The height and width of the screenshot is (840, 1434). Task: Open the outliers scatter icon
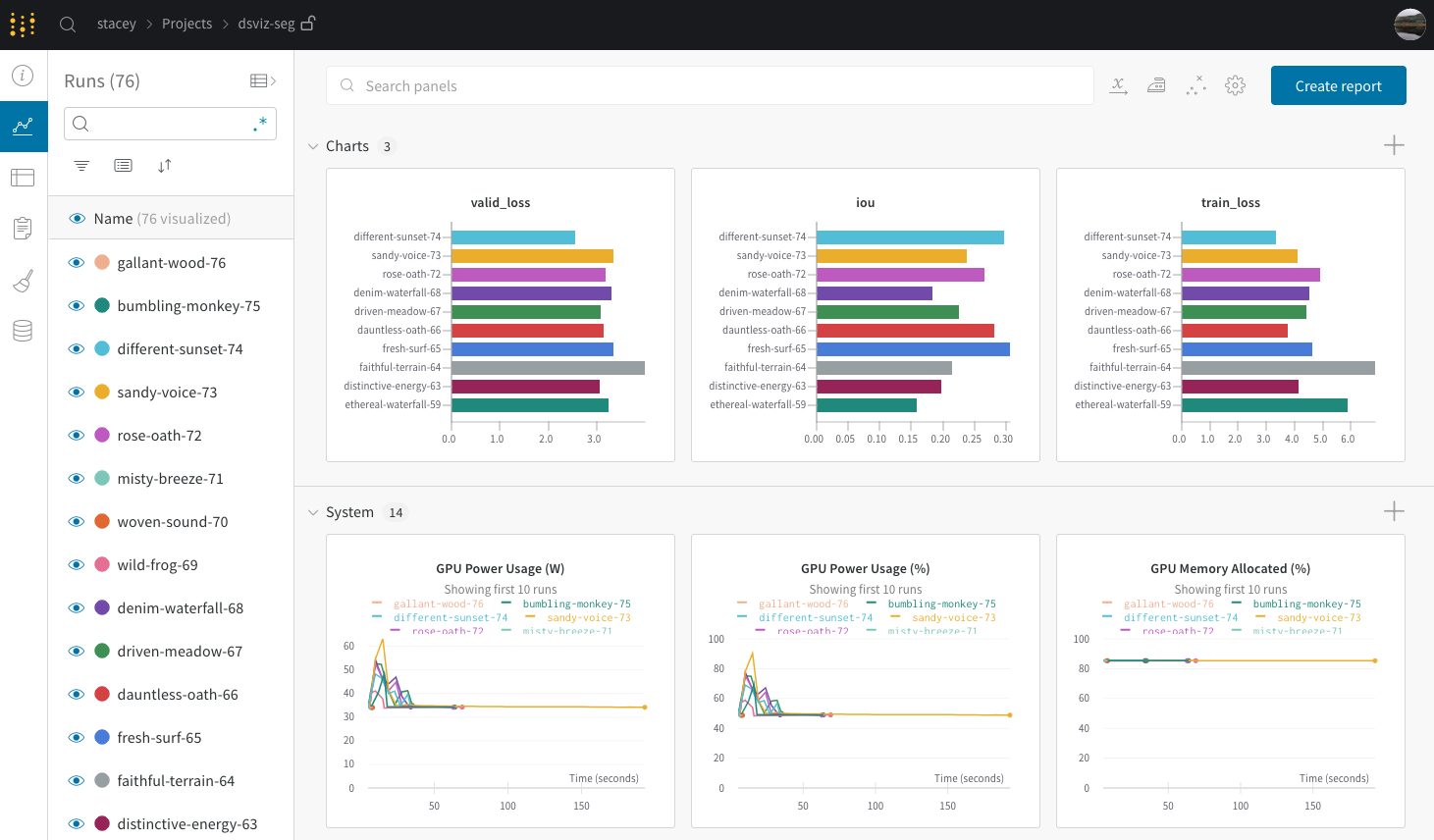(1195, 85)
